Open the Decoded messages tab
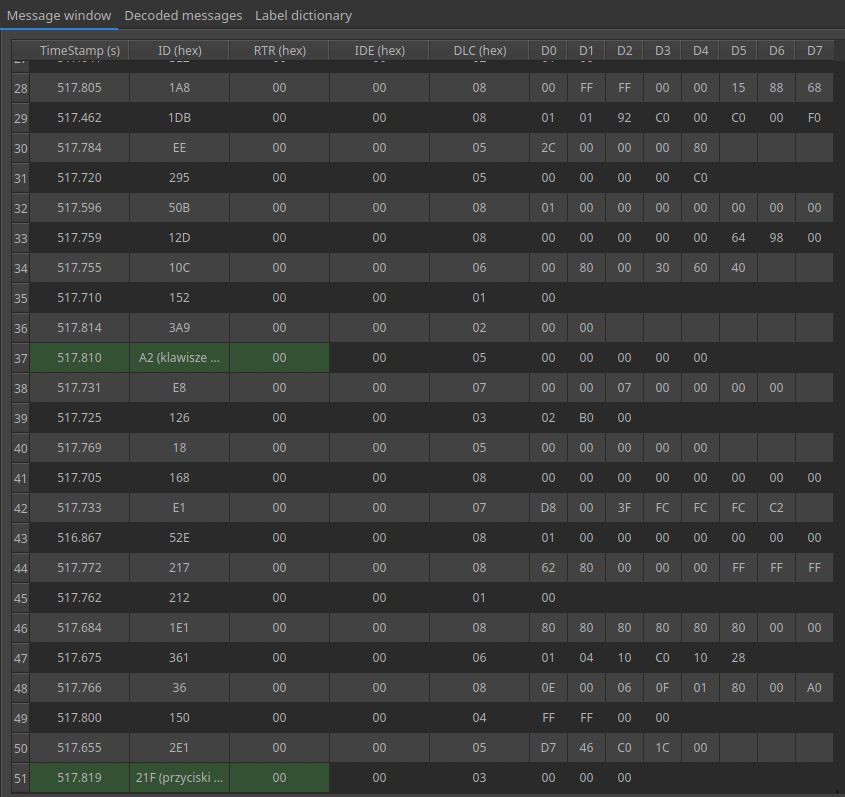 tap(183, 16)
